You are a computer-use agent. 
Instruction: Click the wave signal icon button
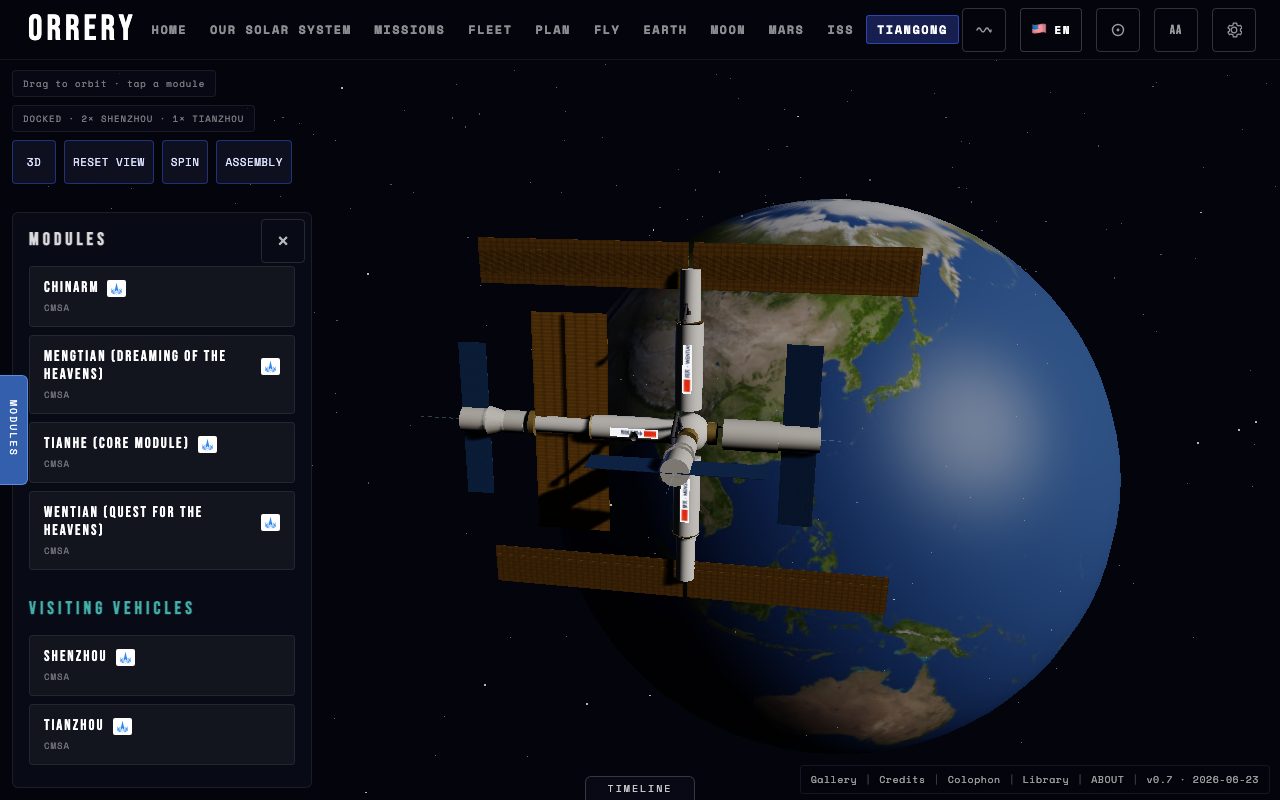pos(984,30)
